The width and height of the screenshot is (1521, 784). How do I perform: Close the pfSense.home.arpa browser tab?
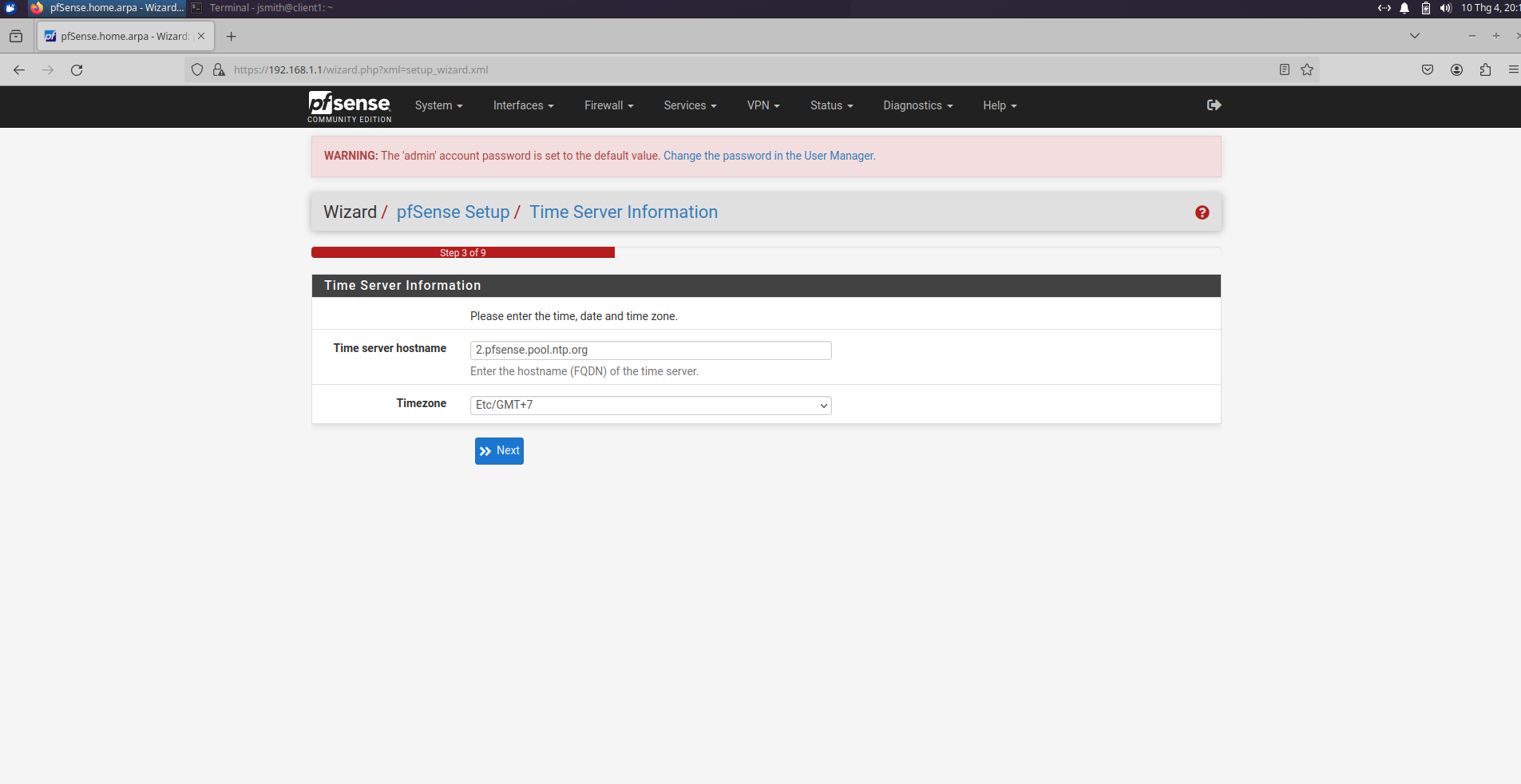pos(201,36)
